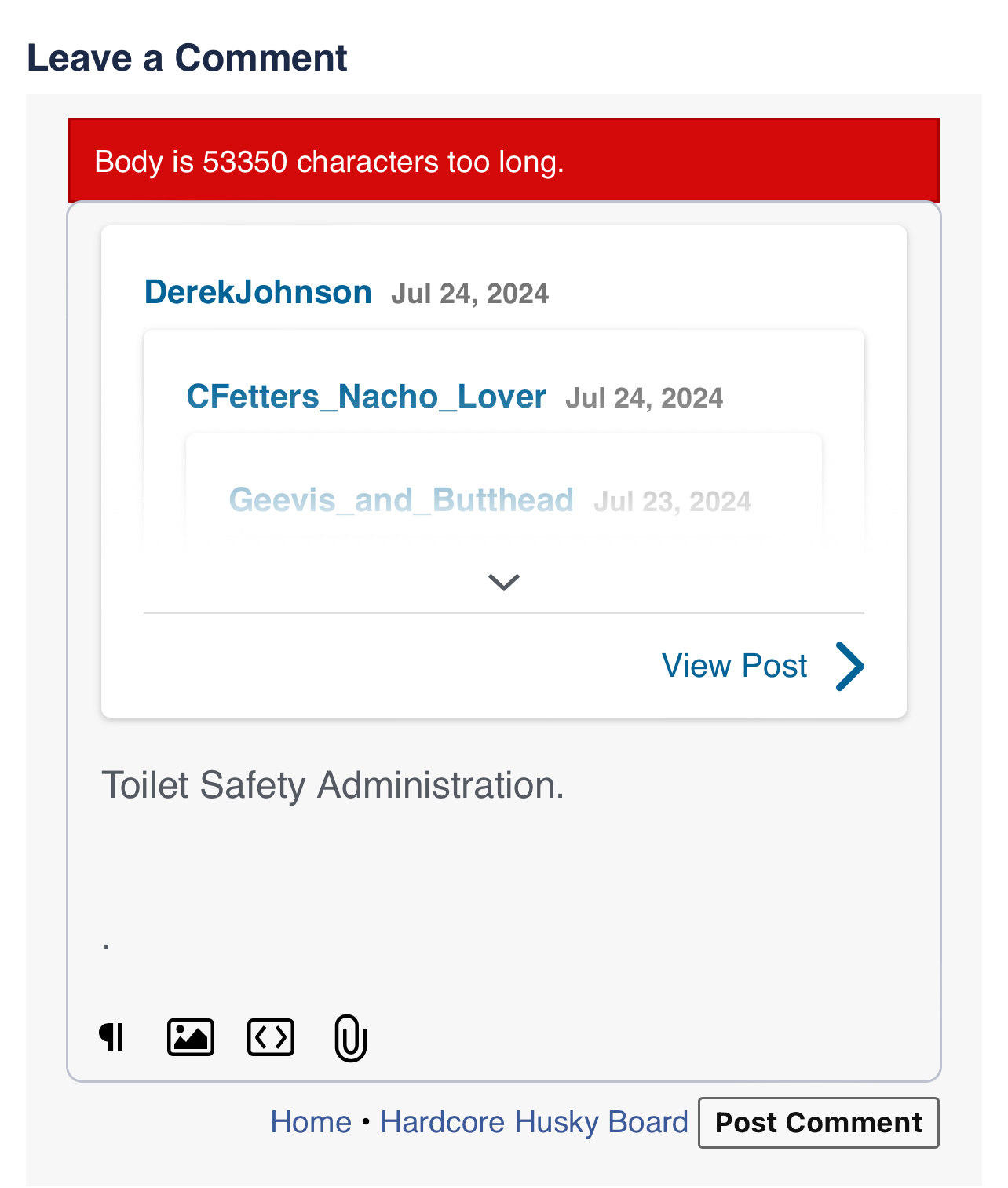Insert an embed with the code icon

coord(271,1037)
